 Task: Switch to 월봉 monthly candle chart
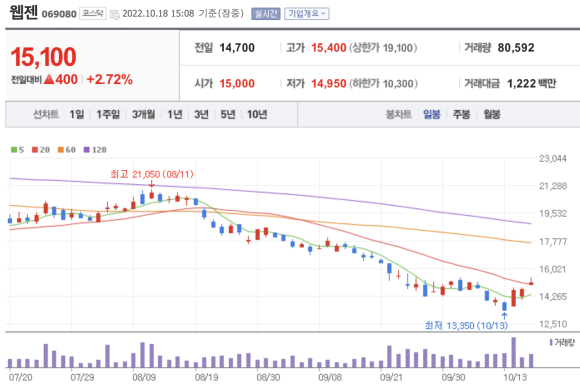pos(492,114)
